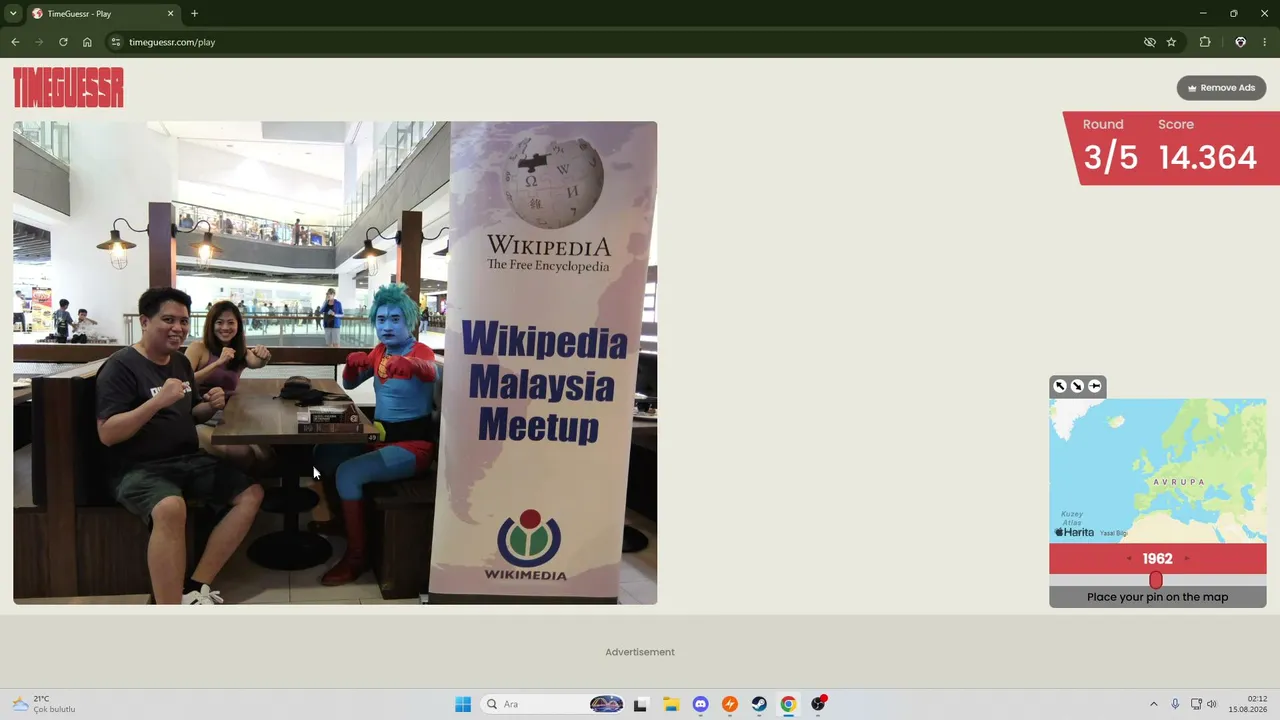Open the Wikipedia Malaysia Meetup photo
1280x720 pixels.
pos(335,363)
